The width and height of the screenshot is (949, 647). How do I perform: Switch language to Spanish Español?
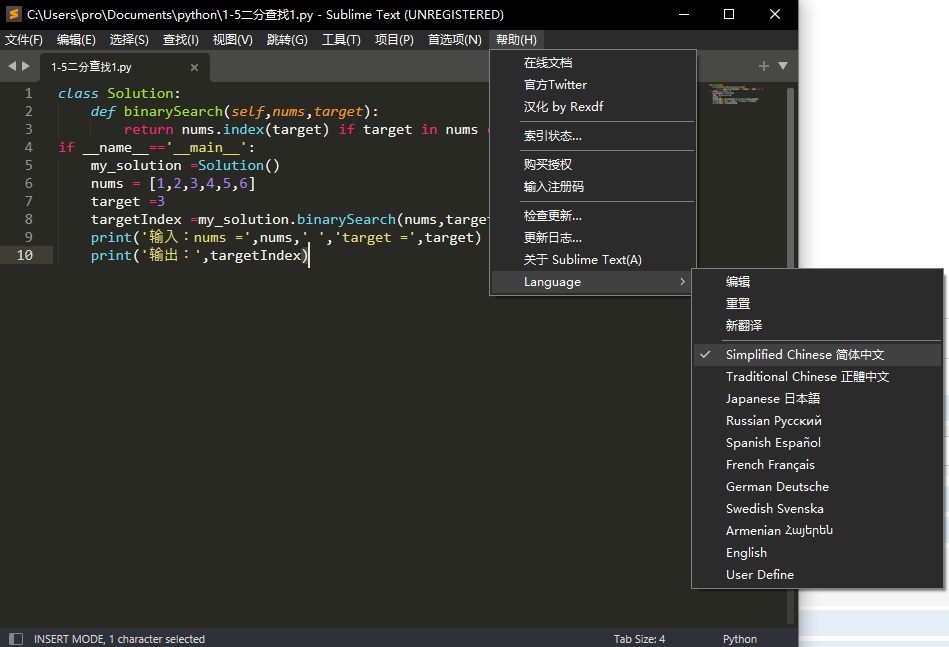coord(817,442)
